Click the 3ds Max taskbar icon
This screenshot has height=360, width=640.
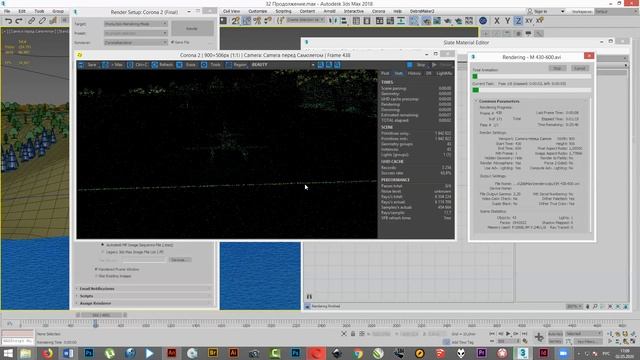coord(523,353)
